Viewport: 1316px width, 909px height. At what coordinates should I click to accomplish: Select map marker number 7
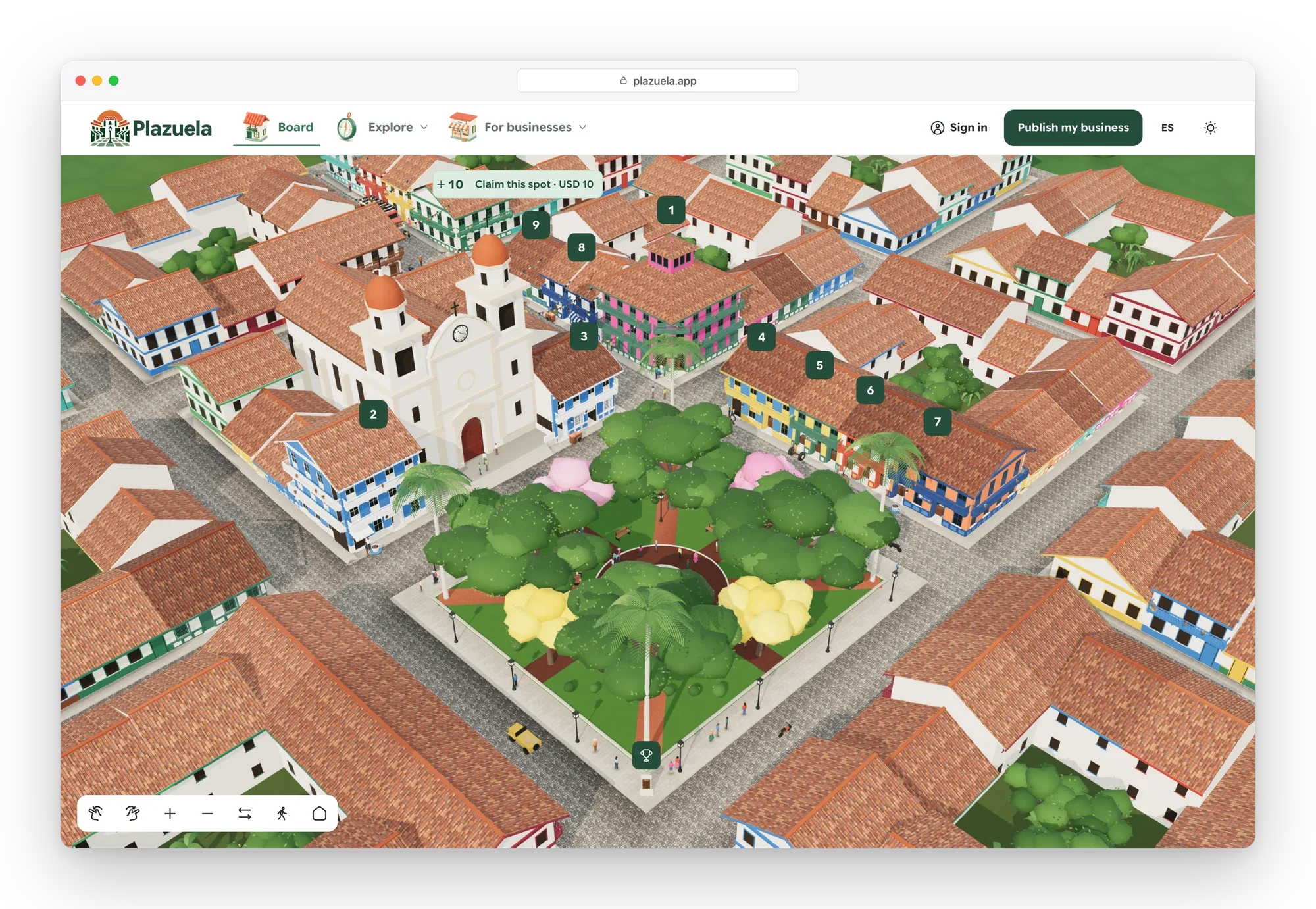(937, 422)
